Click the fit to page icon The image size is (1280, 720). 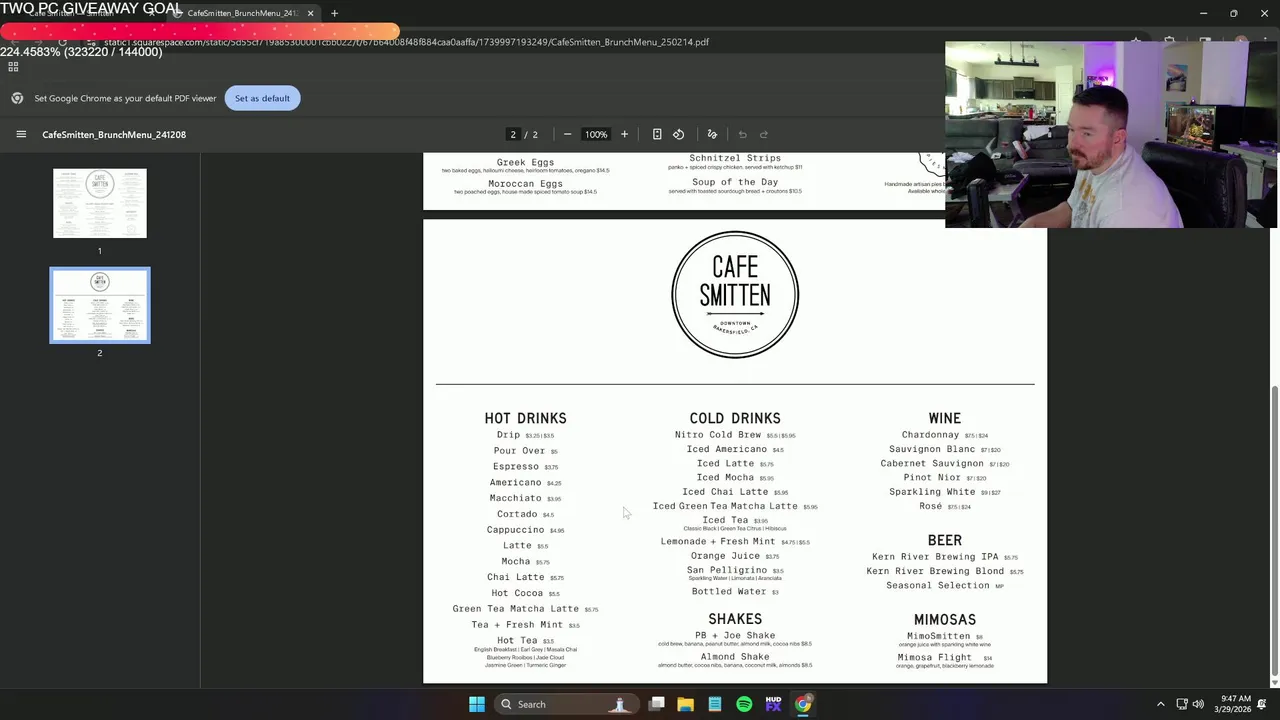[x=657, y=134]
